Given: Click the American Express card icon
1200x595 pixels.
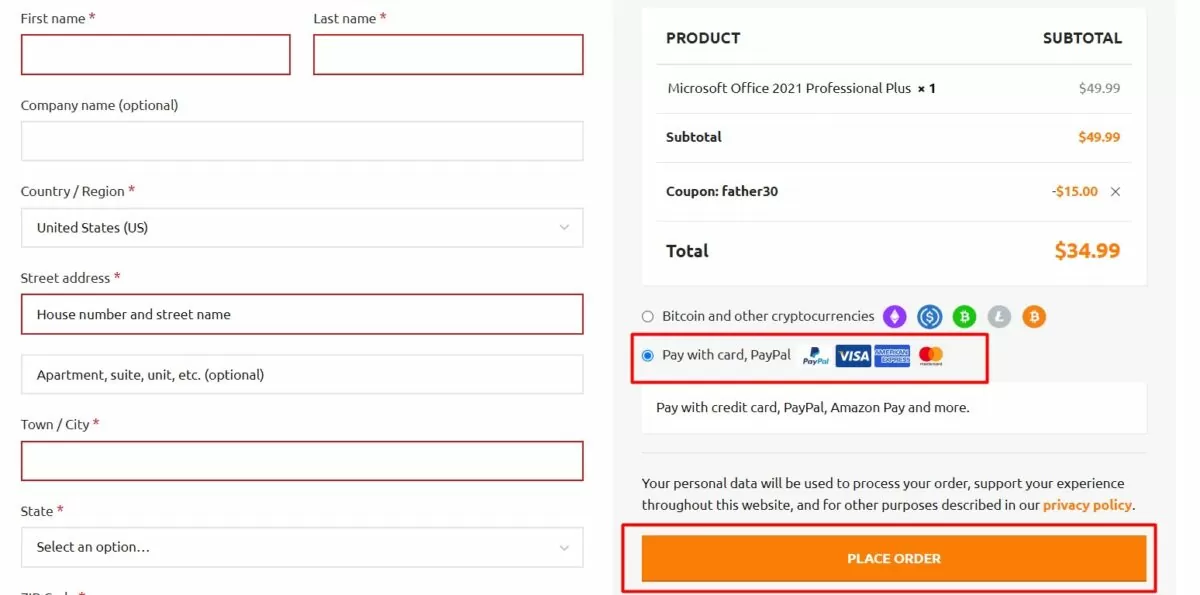Looking at the screenshot, I should click(x=892, y=356).
